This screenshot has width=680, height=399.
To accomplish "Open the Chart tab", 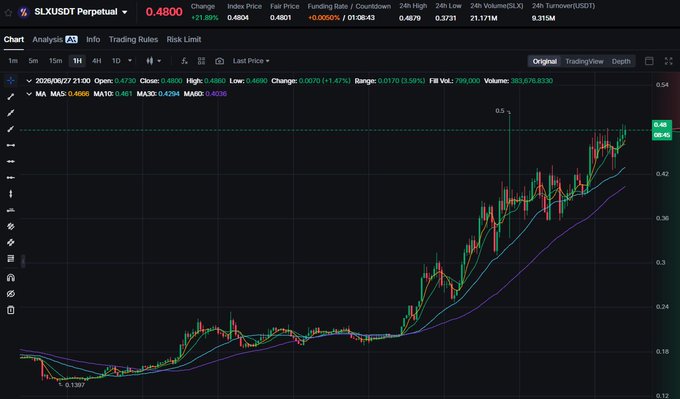I will point(14,39).
